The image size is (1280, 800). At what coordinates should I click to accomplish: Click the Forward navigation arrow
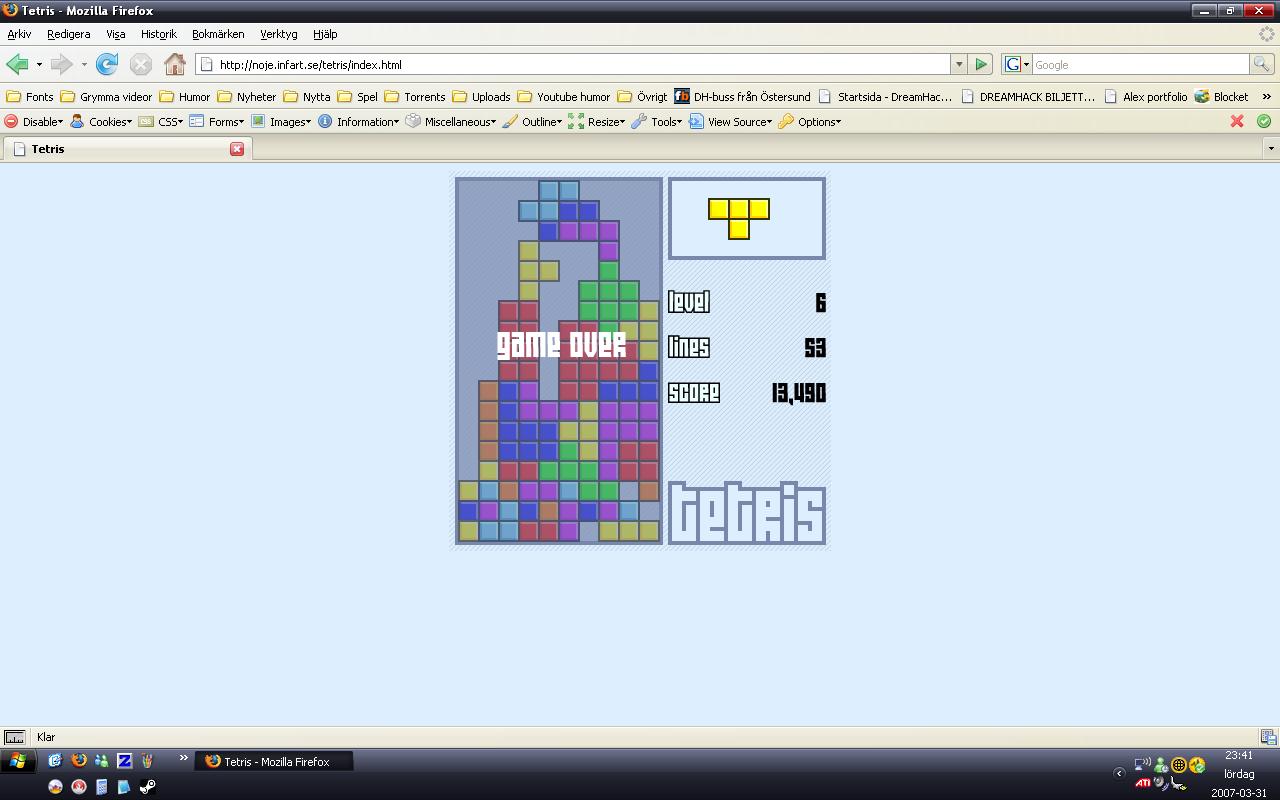pyautogui.click(x=61, y=64)
